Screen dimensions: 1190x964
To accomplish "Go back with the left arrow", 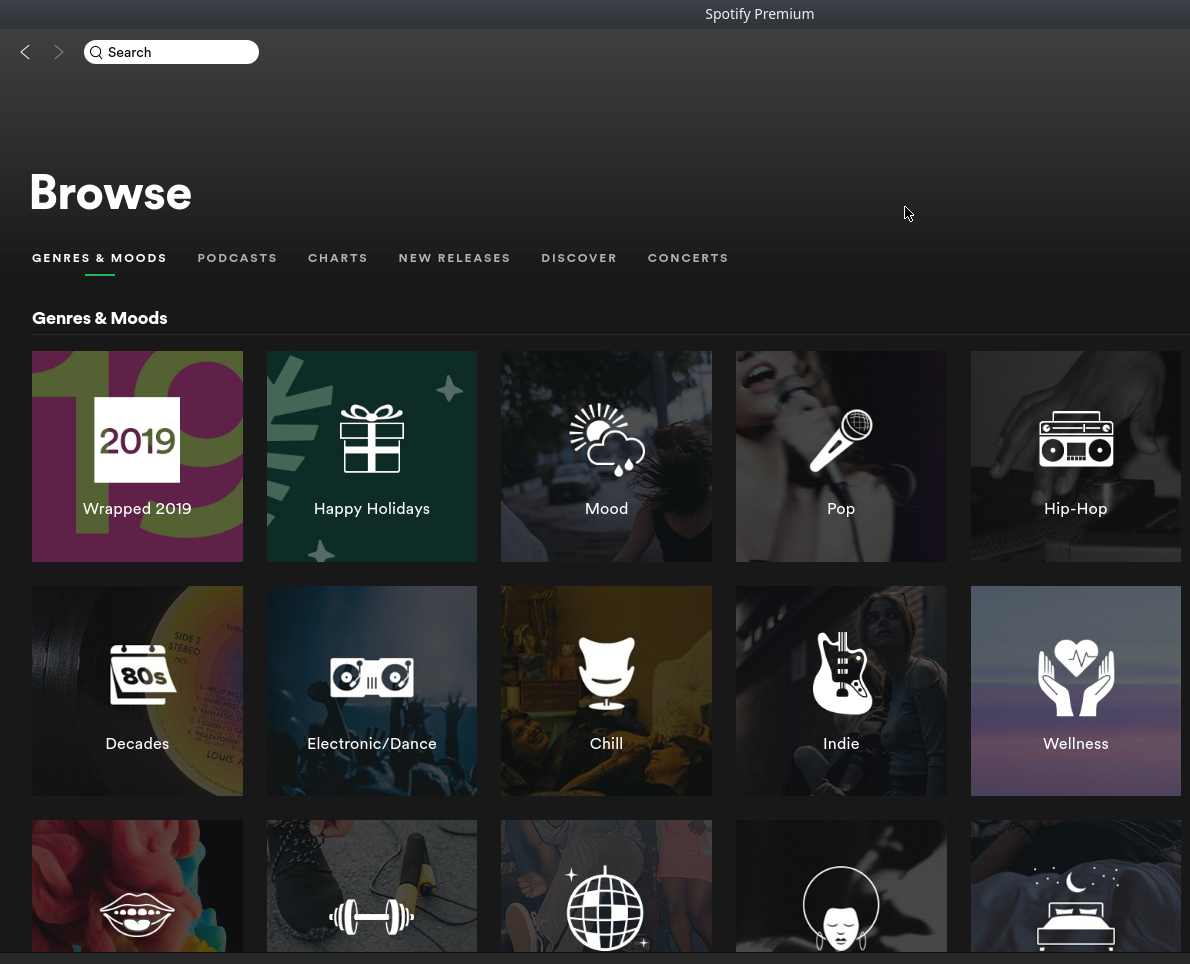I will click(25, 52).
